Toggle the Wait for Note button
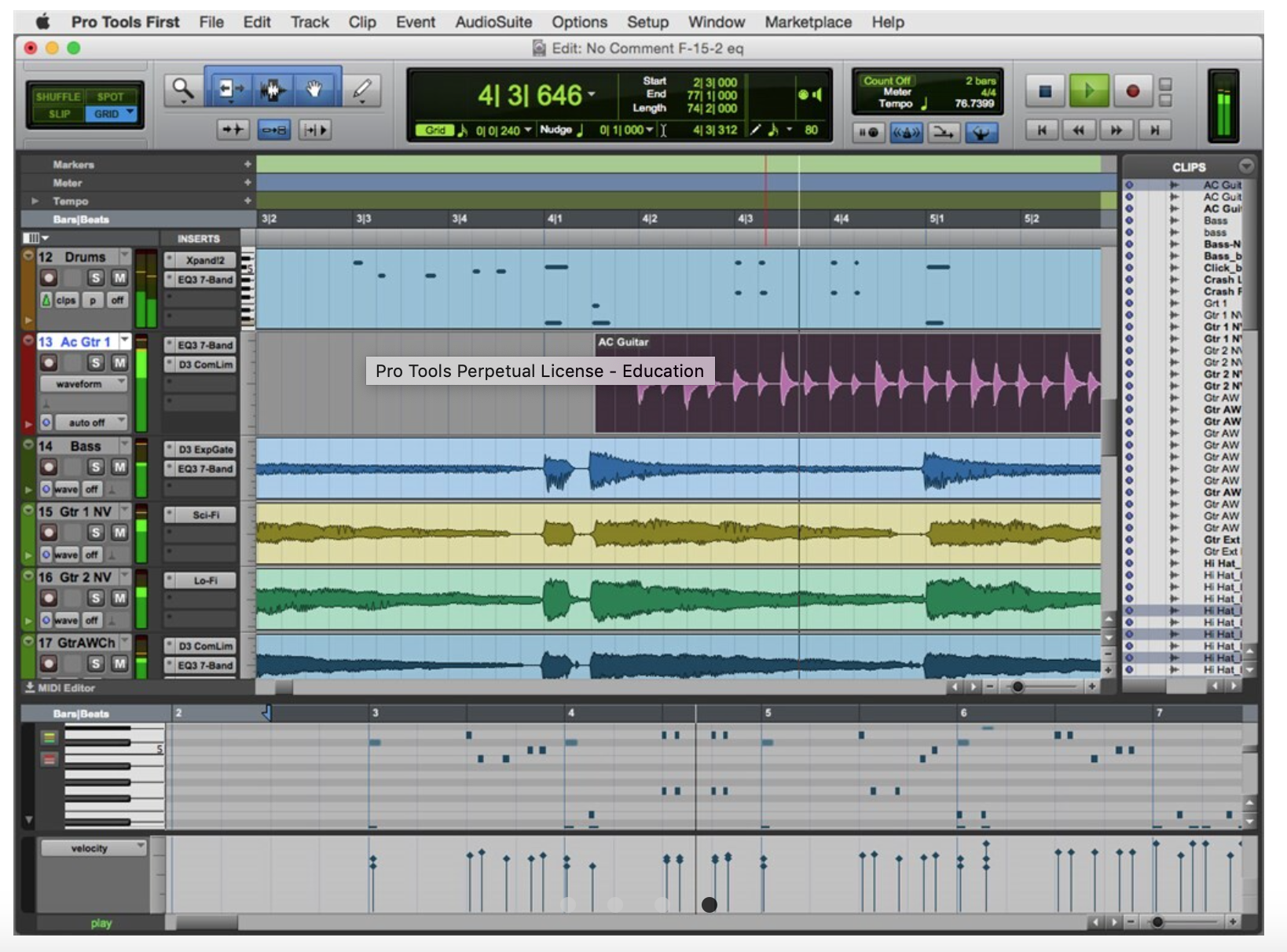 coord(868,134)
